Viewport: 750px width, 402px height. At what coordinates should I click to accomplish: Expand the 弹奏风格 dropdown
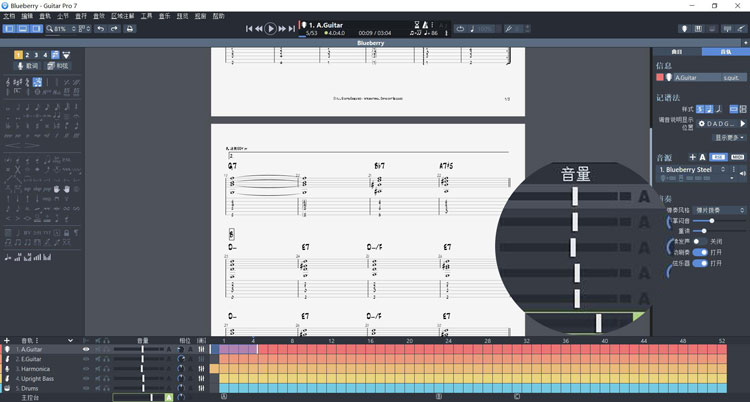719,210
